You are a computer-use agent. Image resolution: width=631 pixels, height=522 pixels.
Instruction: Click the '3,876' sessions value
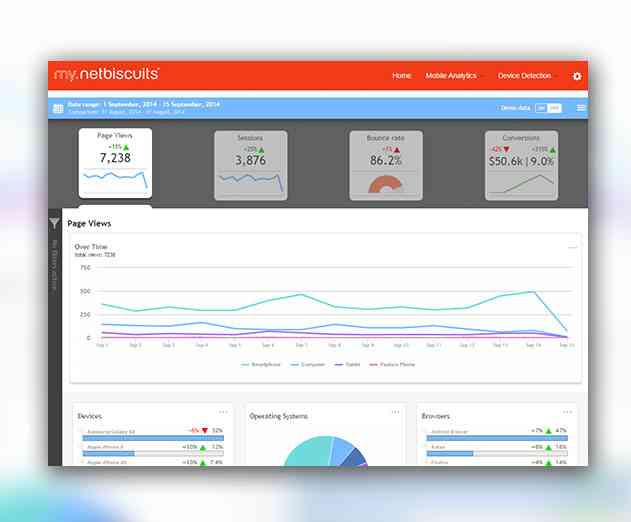pos(250,160)
